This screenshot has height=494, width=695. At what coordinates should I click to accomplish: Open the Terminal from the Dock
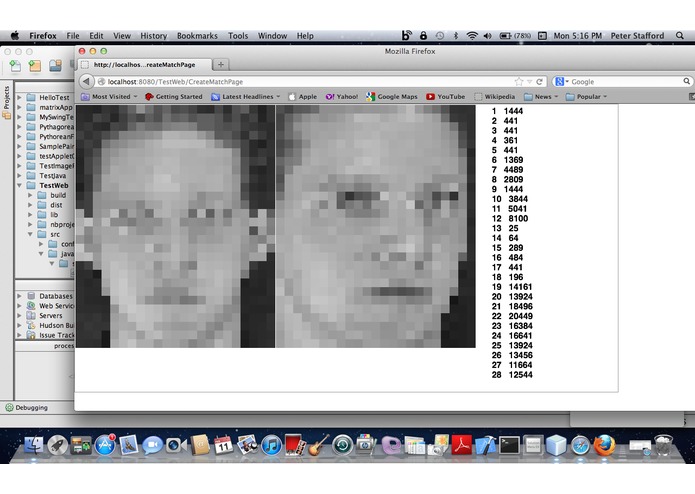tap(509, 445)
